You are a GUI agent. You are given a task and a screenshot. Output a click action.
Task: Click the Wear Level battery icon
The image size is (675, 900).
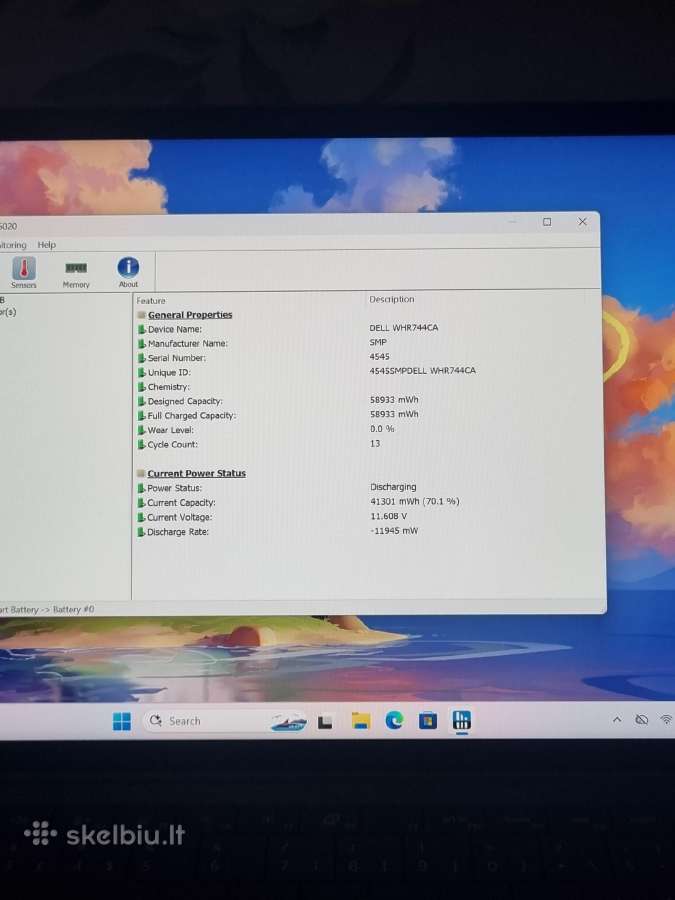[141, 429]
